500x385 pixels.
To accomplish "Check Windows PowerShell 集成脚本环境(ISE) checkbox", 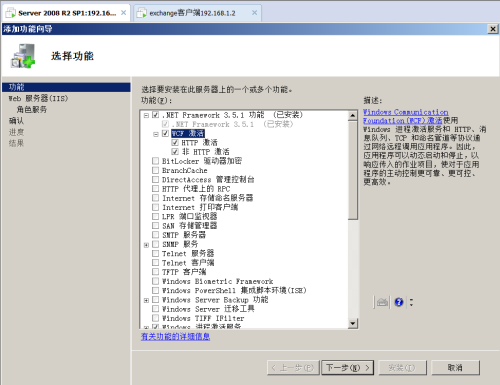I will tap(155, 291).
